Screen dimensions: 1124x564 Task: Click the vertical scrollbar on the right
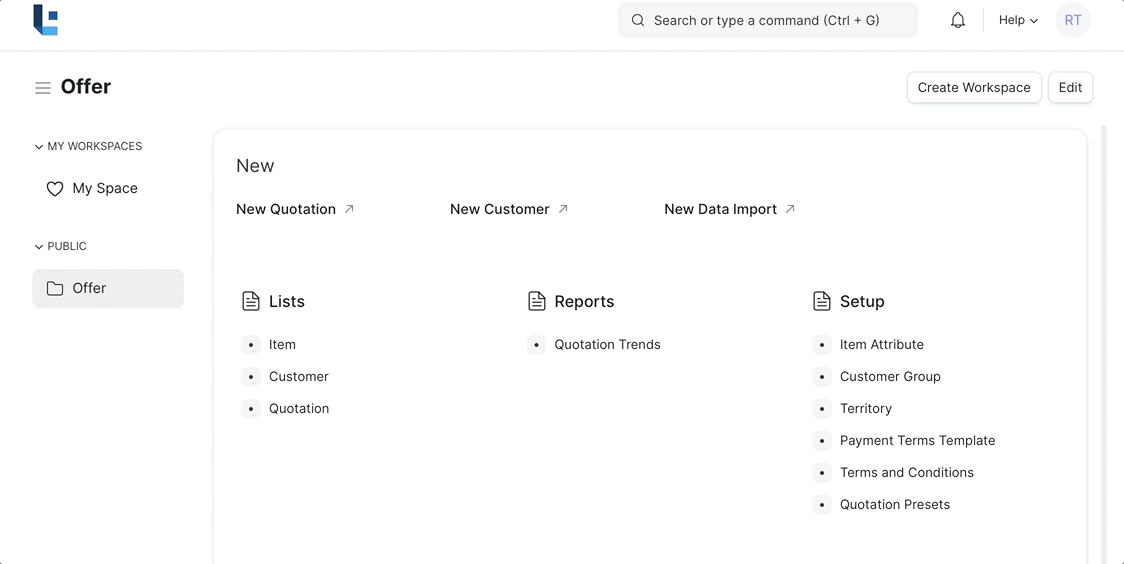[1104, 340]
